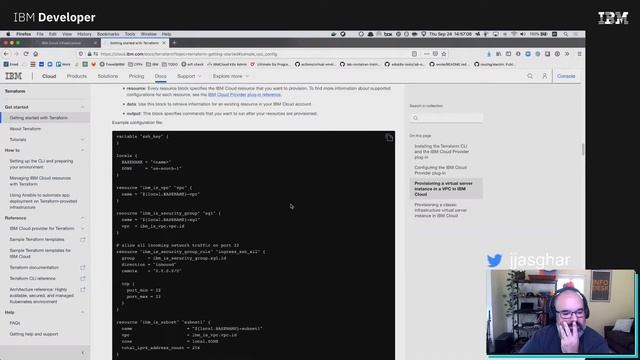This screenshot has width=640, height=360.
Task: Open Getting help and support
Action: point(34,334)
